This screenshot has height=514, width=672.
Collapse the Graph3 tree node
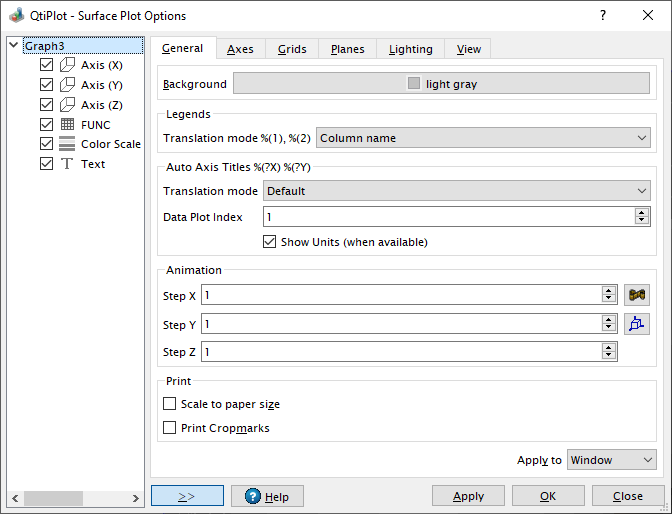pos(14,46)
